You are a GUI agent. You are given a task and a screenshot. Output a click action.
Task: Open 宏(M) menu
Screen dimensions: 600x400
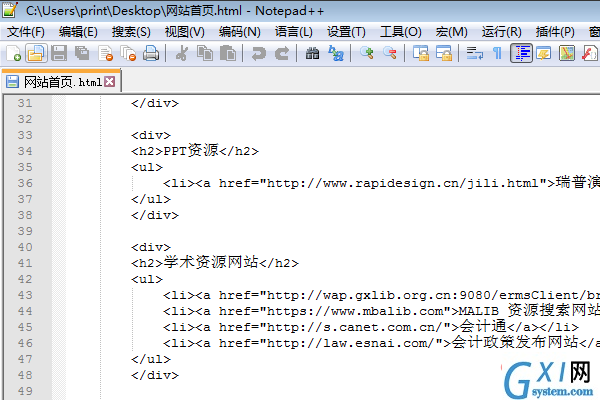pyautogui.click(x=452, y=32)
